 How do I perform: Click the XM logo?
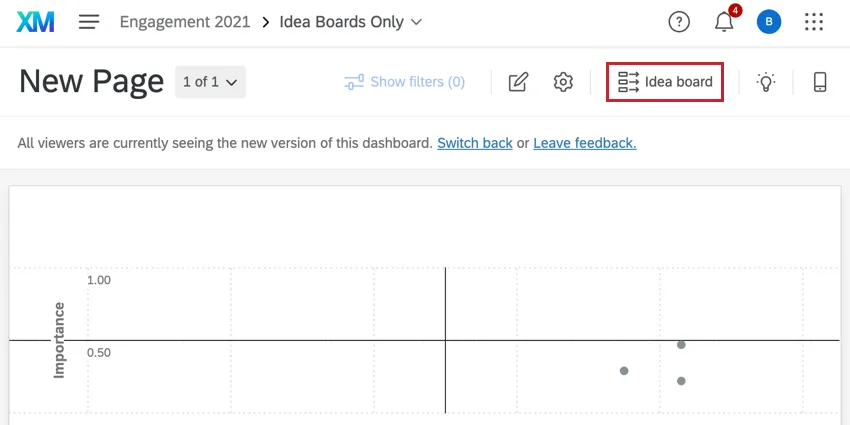[x=35, y=22]
